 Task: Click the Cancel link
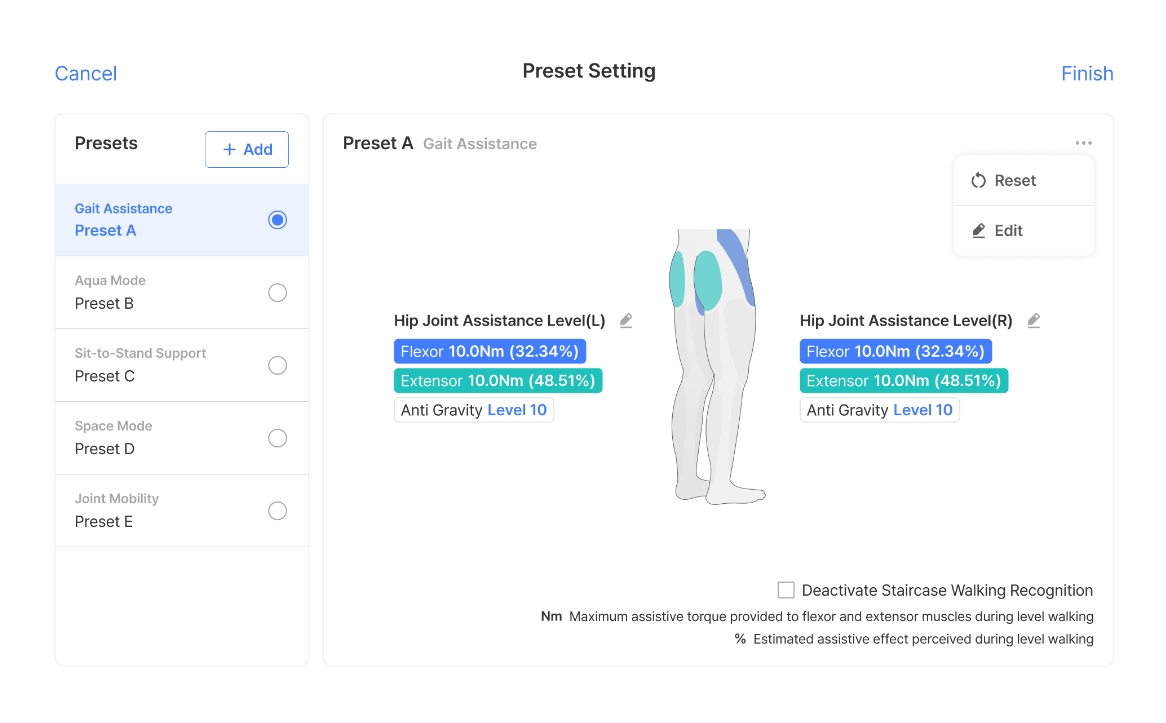pos(86,74)
